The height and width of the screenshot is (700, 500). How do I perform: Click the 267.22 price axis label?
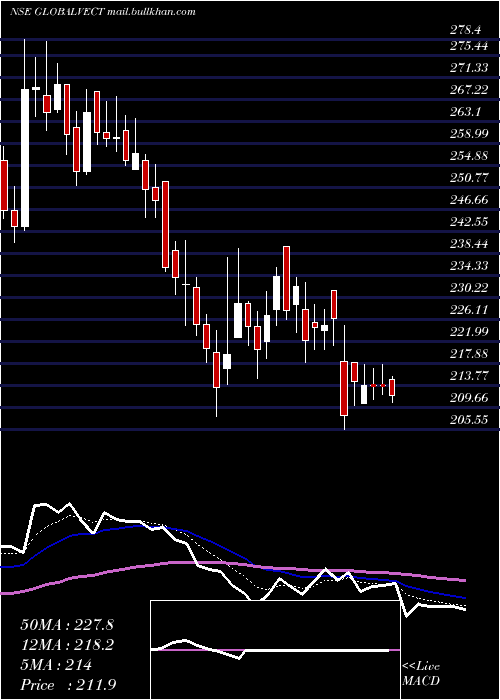[471, 90]
